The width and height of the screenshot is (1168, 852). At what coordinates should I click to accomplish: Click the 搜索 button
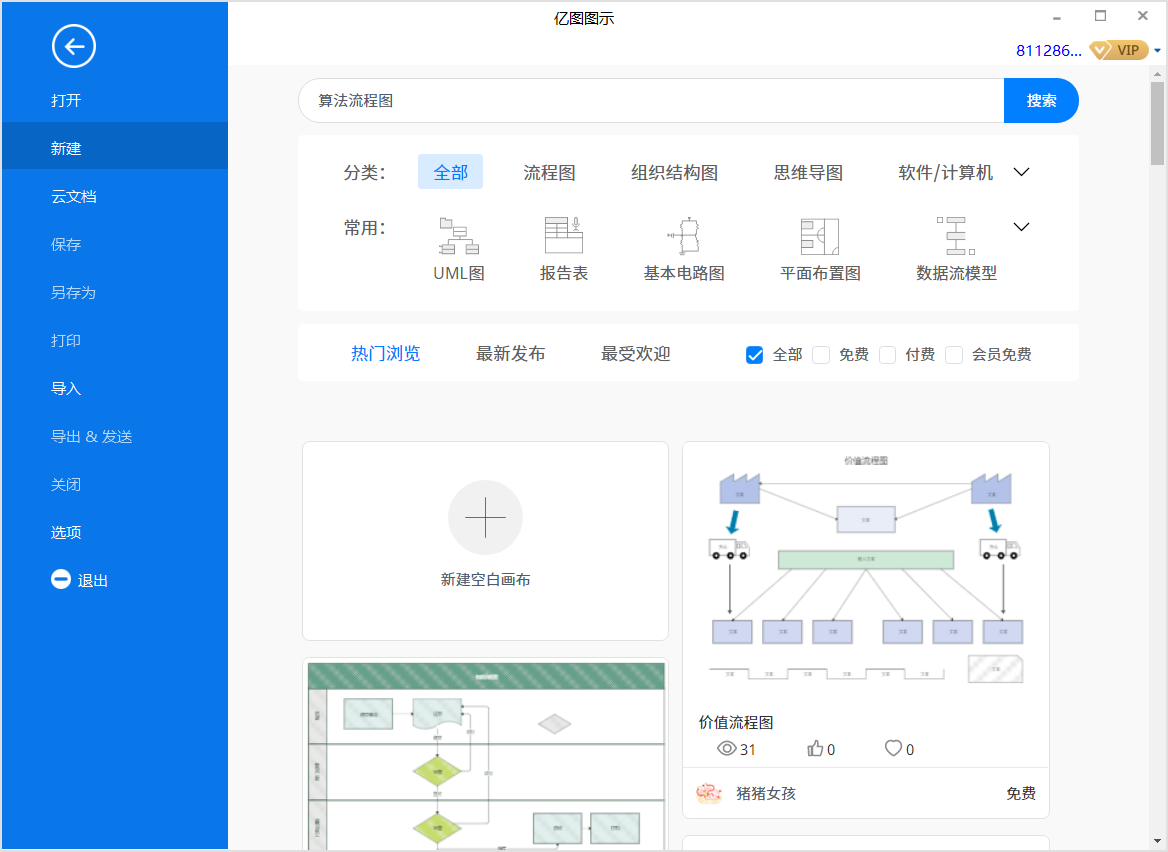1041,101
